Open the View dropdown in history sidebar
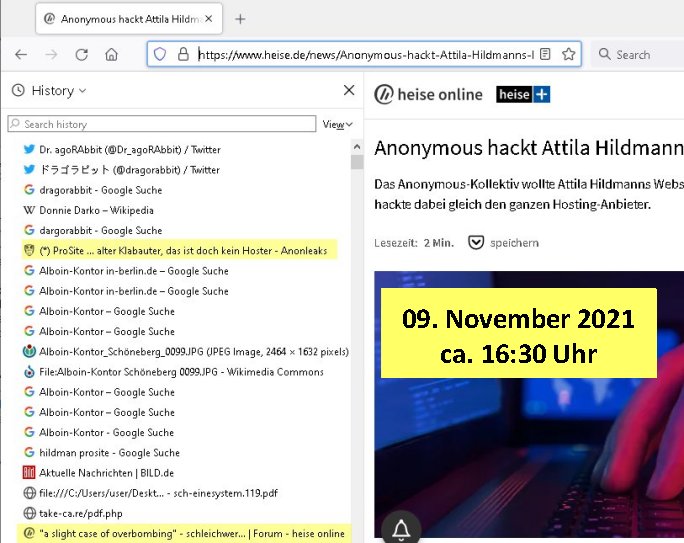 click(x=337, y=124)
